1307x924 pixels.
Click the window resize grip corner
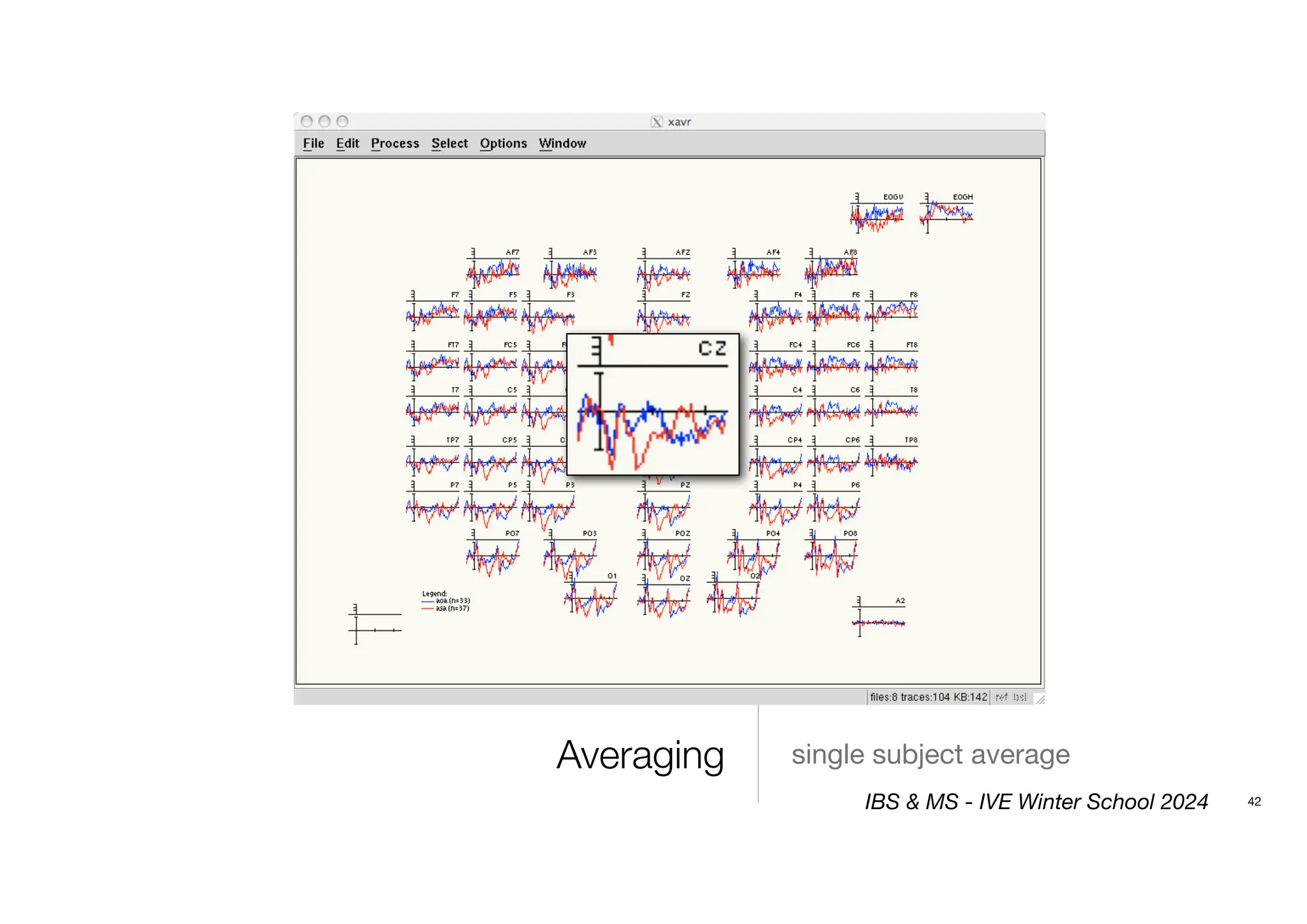coord(1040,699)
